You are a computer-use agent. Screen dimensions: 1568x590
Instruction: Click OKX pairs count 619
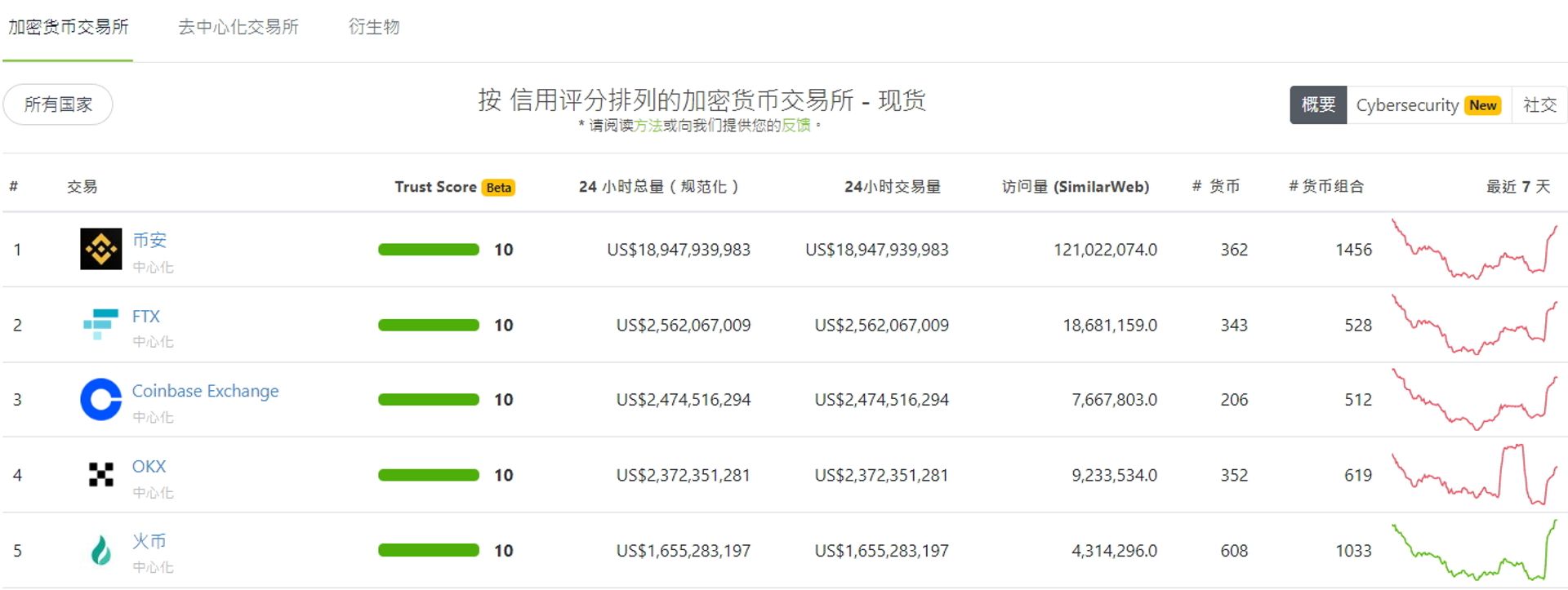pyautogui.click(x=1358, y=475)
